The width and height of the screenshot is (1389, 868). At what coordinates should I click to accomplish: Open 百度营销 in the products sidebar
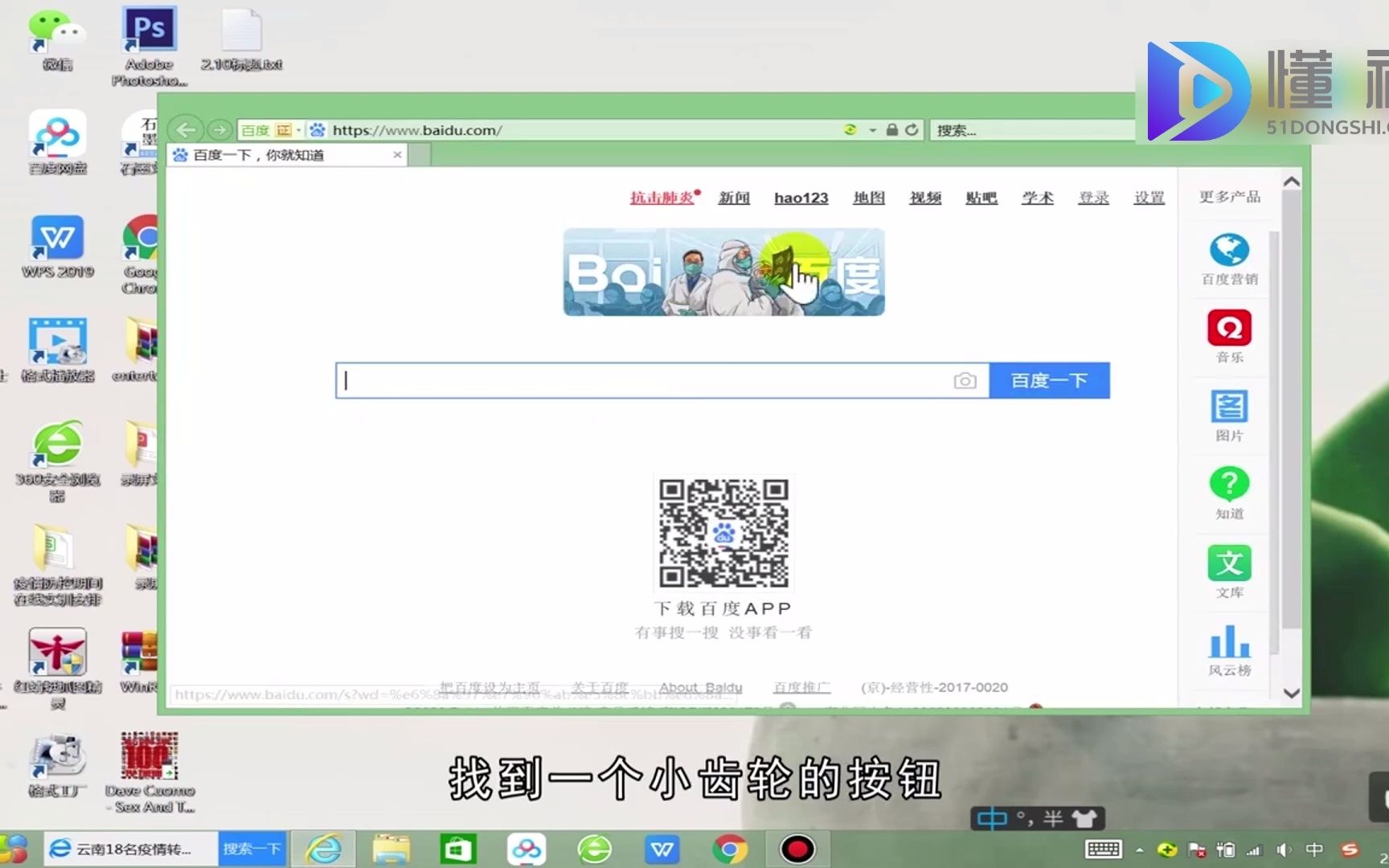tap(1230, 260)
